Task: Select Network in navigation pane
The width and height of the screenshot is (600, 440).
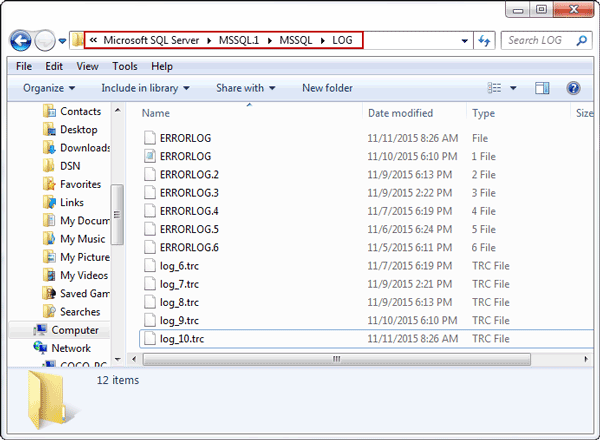Action: pos(62,348)
